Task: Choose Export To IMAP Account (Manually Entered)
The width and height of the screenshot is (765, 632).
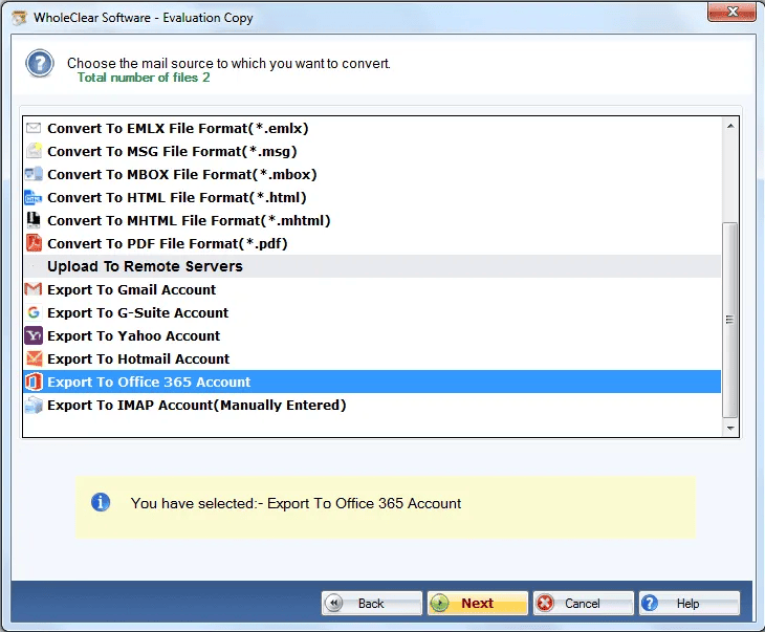Action: click(372, 405)
